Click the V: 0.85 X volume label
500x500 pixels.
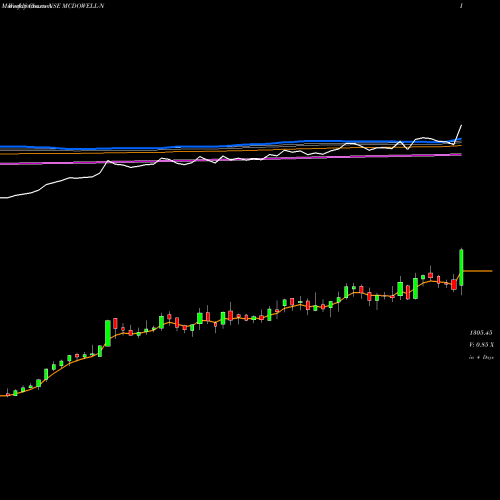481,345
